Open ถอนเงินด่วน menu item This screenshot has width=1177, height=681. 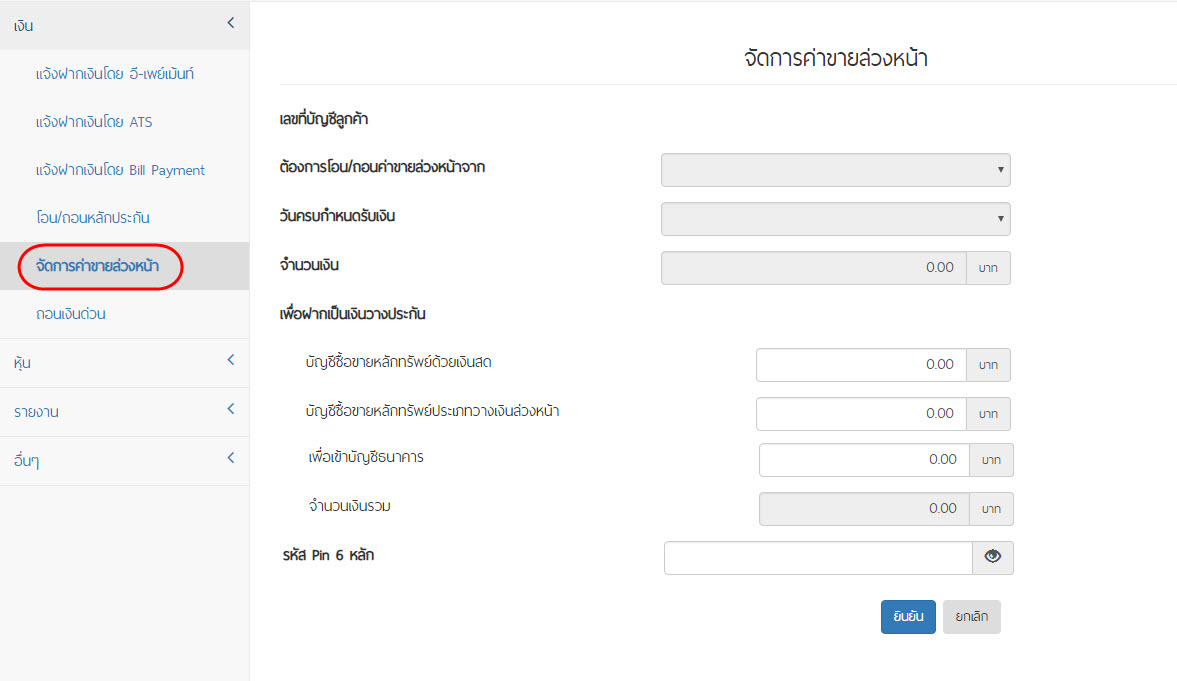point(71,314)
